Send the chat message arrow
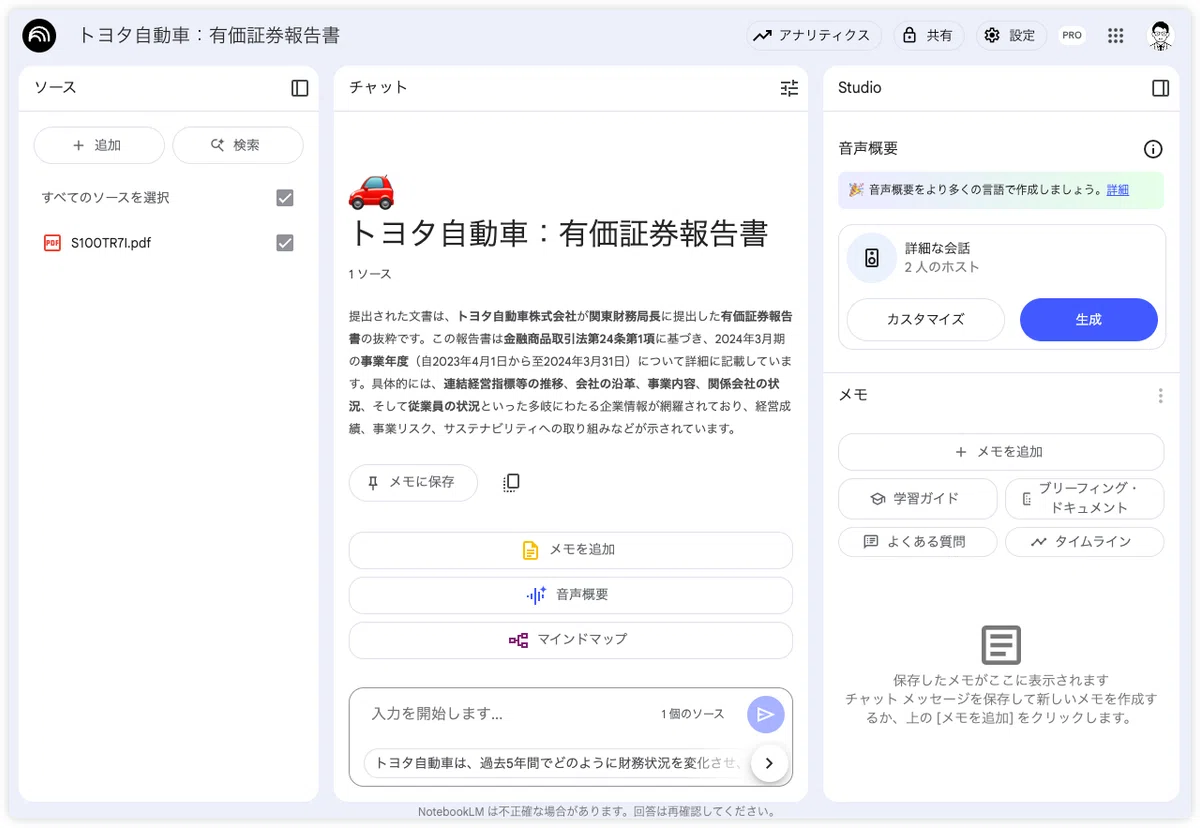This screenshot has width=1200, height=828. tap(765, 714)
